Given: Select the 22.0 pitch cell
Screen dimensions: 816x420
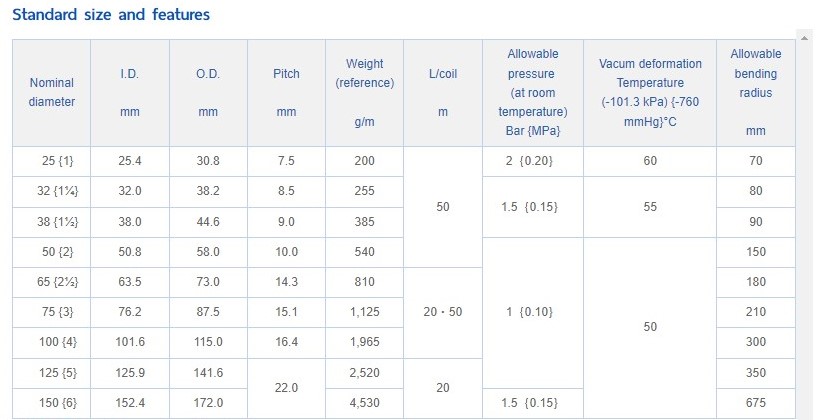Looking at the screenshot, I should click(x=286, y=388).
